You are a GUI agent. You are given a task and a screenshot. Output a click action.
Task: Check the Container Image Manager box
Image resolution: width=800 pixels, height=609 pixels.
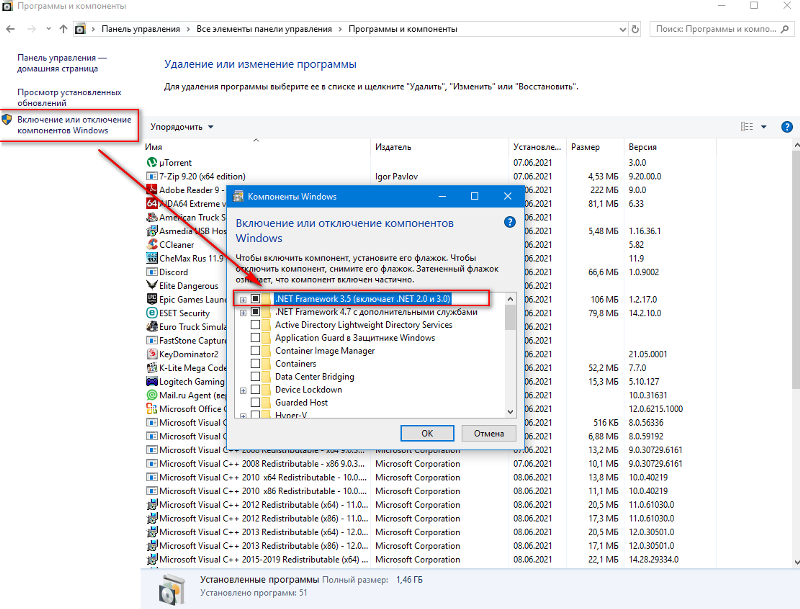[x=256, y=350]
